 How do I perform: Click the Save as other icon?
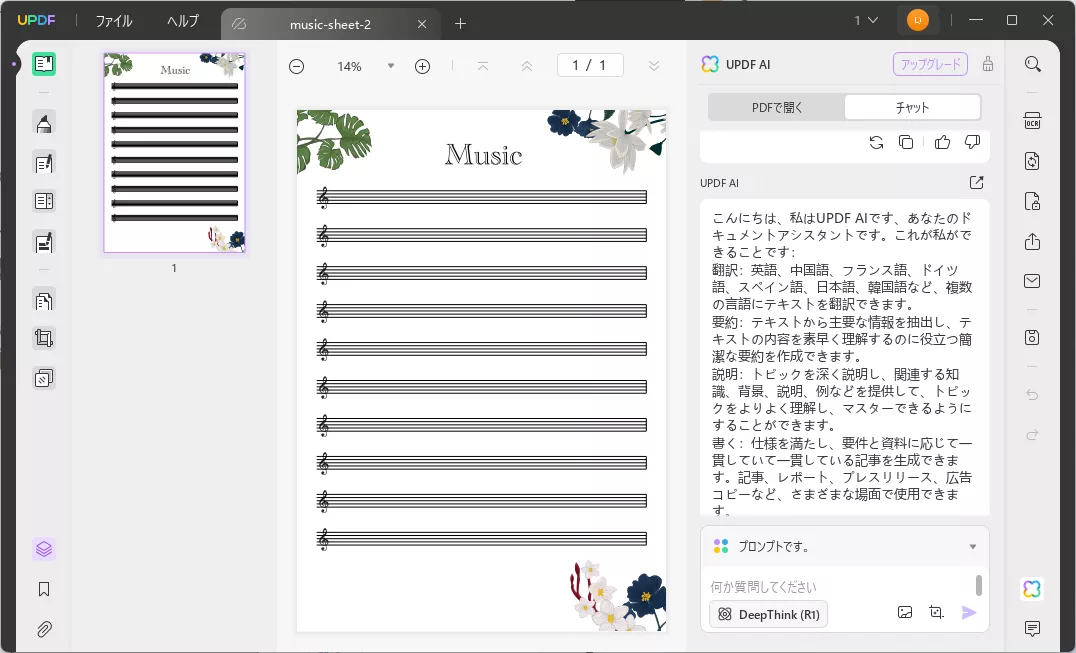coord(1033,337)
